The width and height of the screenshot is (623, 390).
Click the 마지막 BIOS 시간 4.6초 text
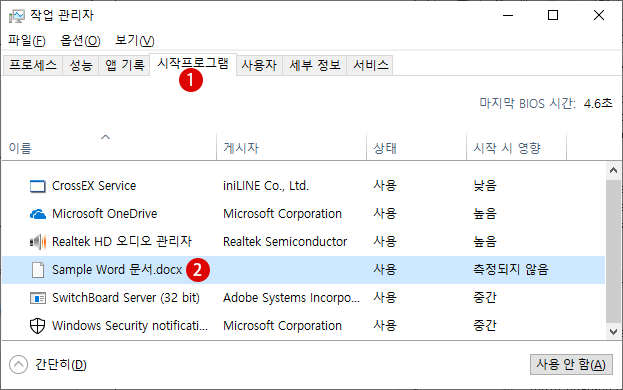click(x=546, y=104)
